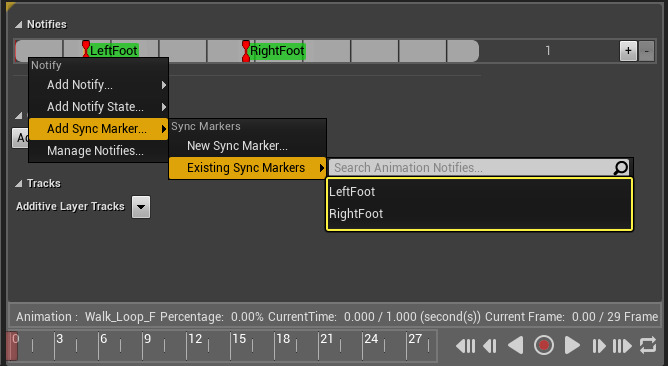668x366 pixels.
Task: Play the animation forward
Action: pos(572,346)
